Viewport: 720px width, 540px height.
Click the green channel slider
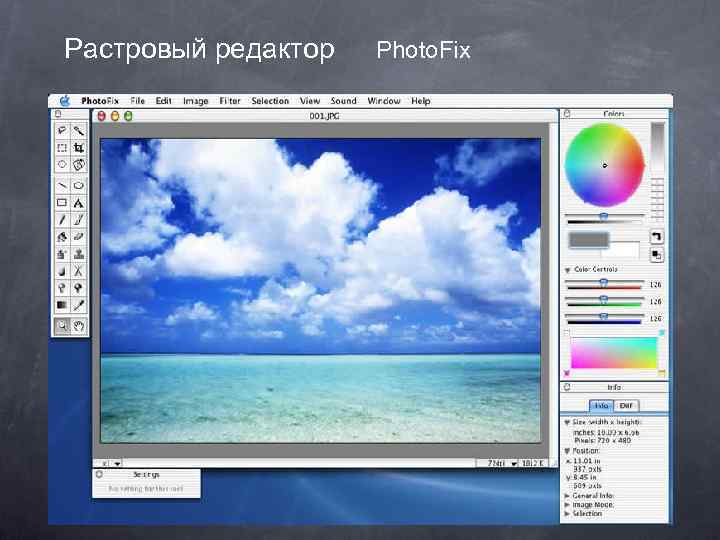click(604, 301)
